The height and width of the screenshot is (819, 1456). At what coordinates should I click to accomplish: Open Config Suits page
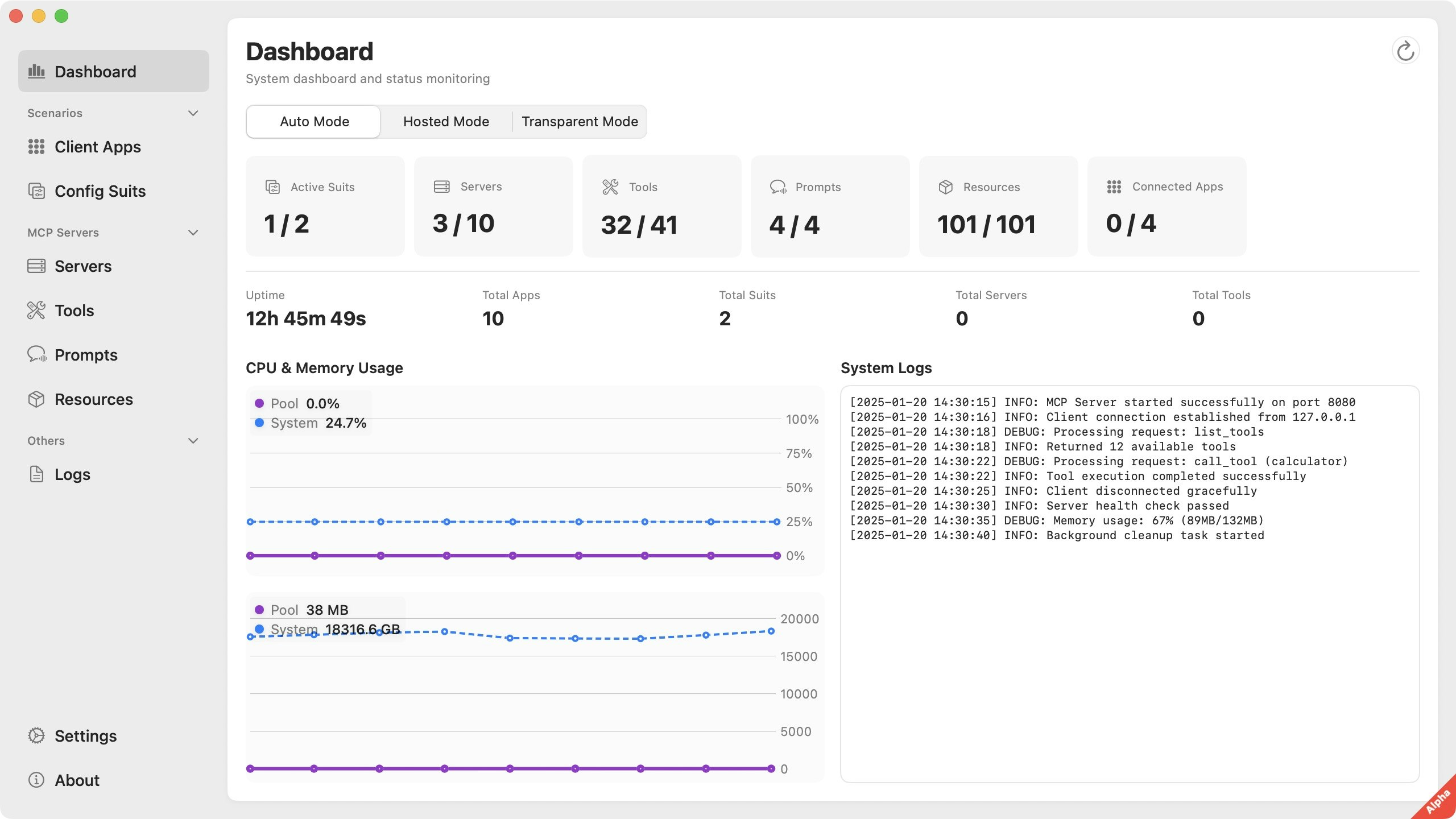click(114, 191)
